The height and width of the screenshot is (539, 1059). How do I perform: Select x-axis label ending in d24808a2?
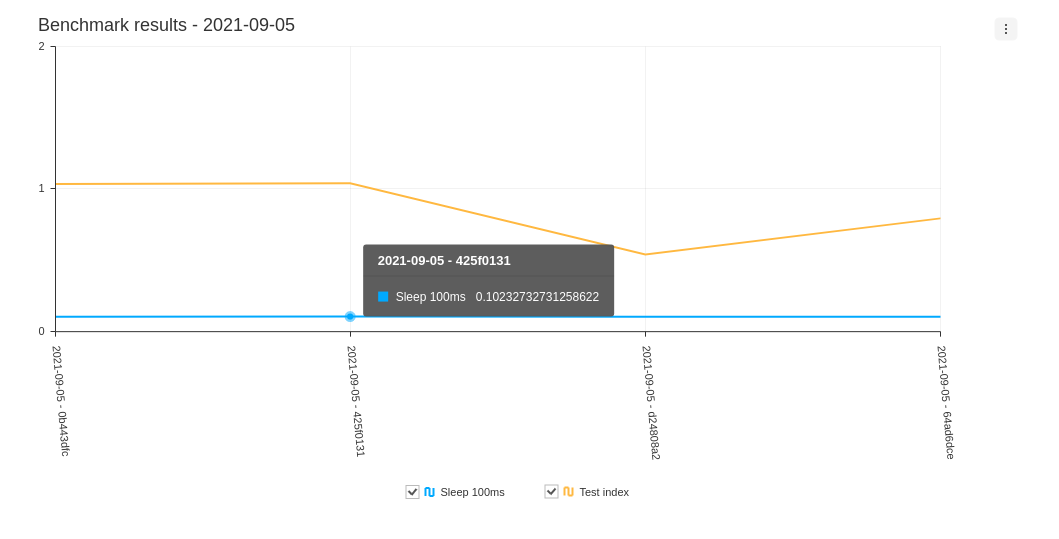coord(652,402)
